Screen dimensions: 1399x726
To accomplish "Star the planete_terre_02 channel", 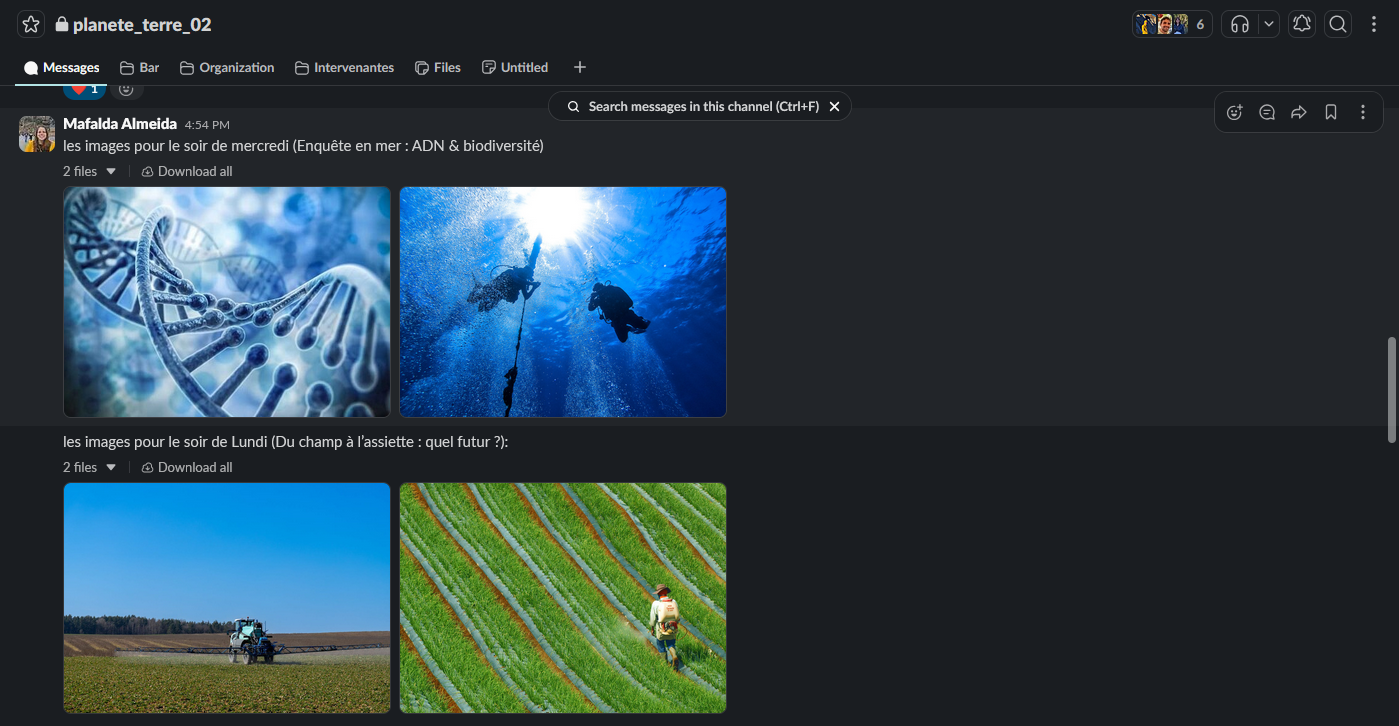I will [x=31, y=25].
